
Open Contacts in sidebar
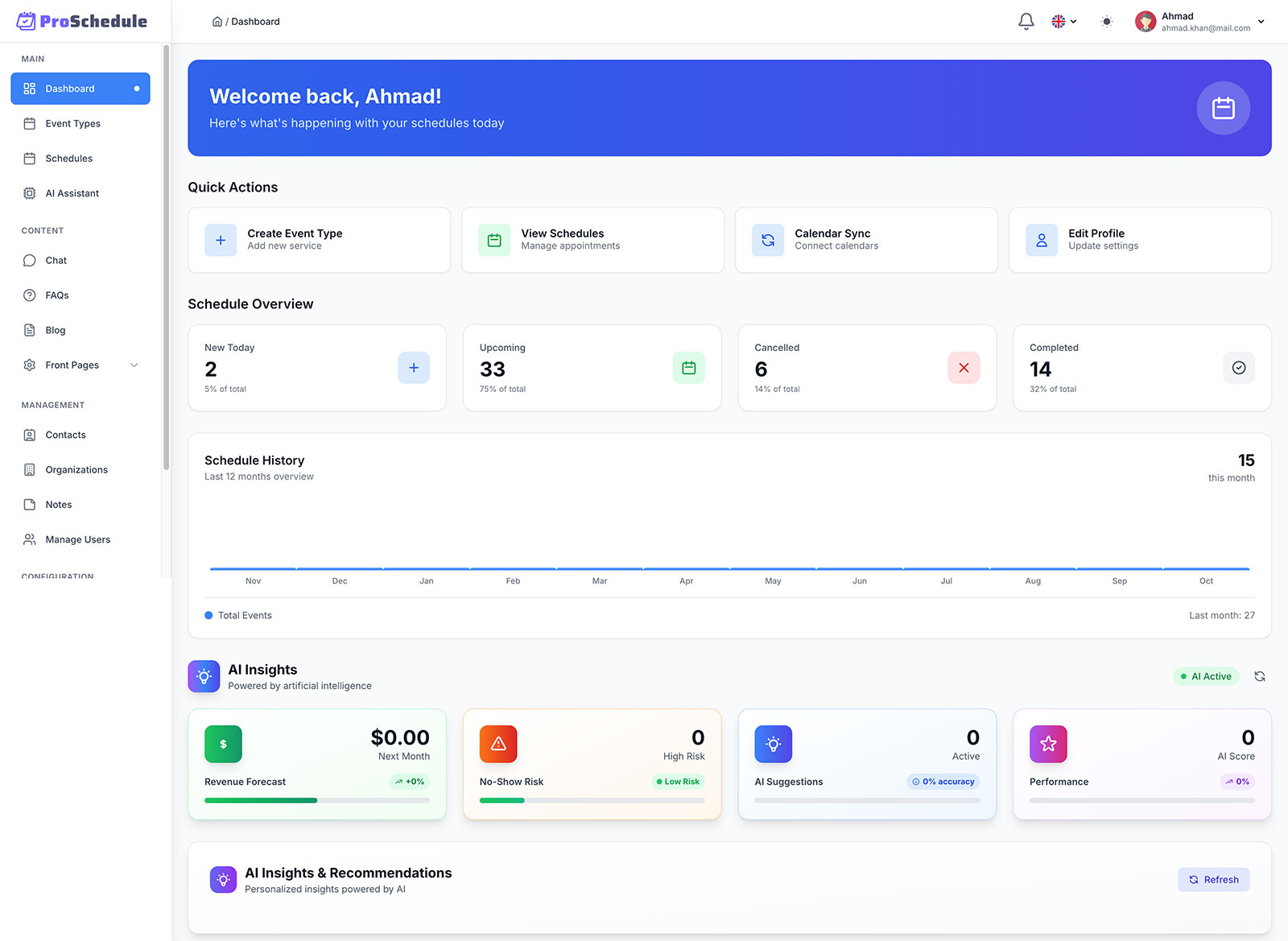tap(80, 435)
